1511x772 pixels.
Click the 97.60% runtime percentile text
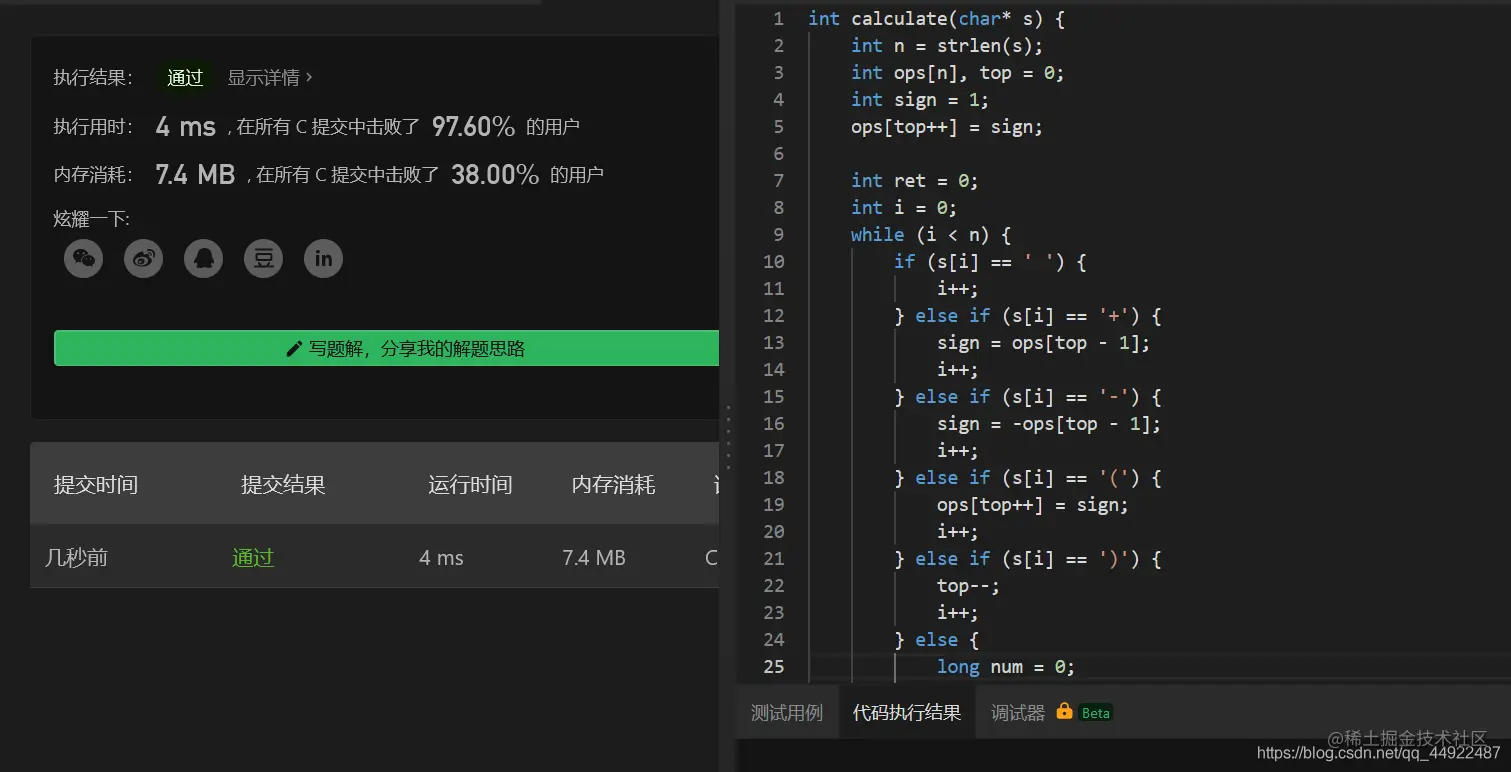pyautogui.click(x=473, y=126)
